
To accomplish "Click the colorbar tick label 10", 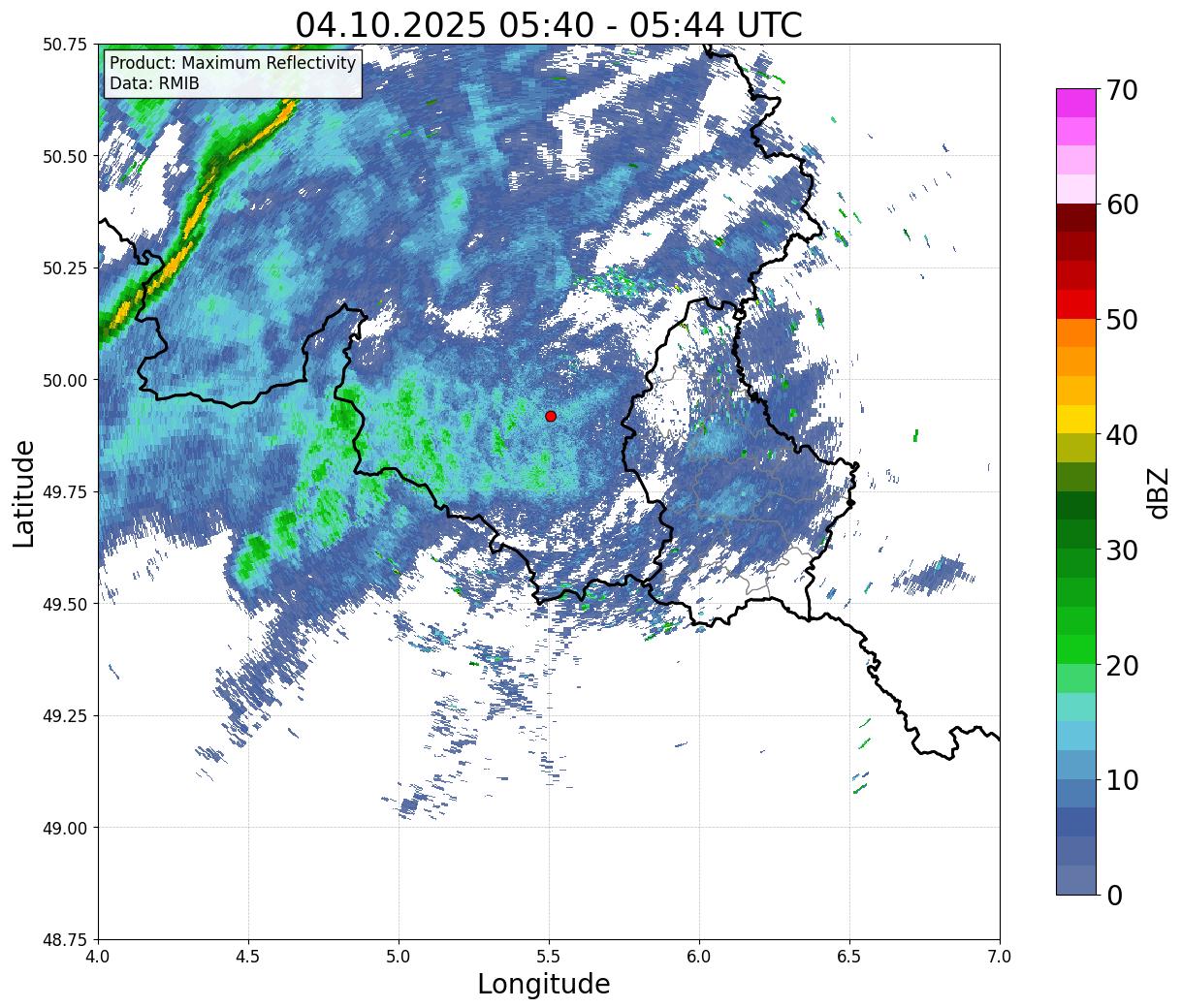I will pos(1122,779).
